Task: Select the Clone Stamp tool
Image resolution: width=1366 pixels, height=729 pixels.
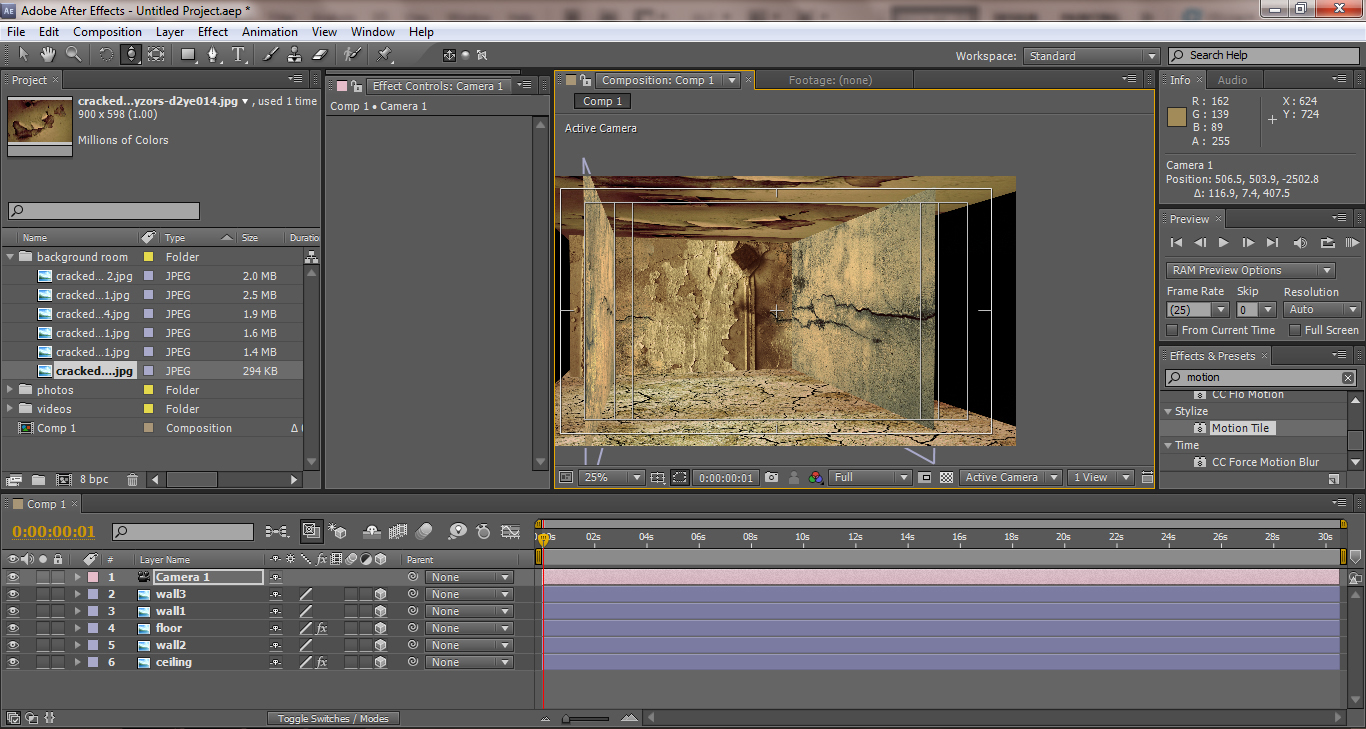Action: (x=295, y=55)
